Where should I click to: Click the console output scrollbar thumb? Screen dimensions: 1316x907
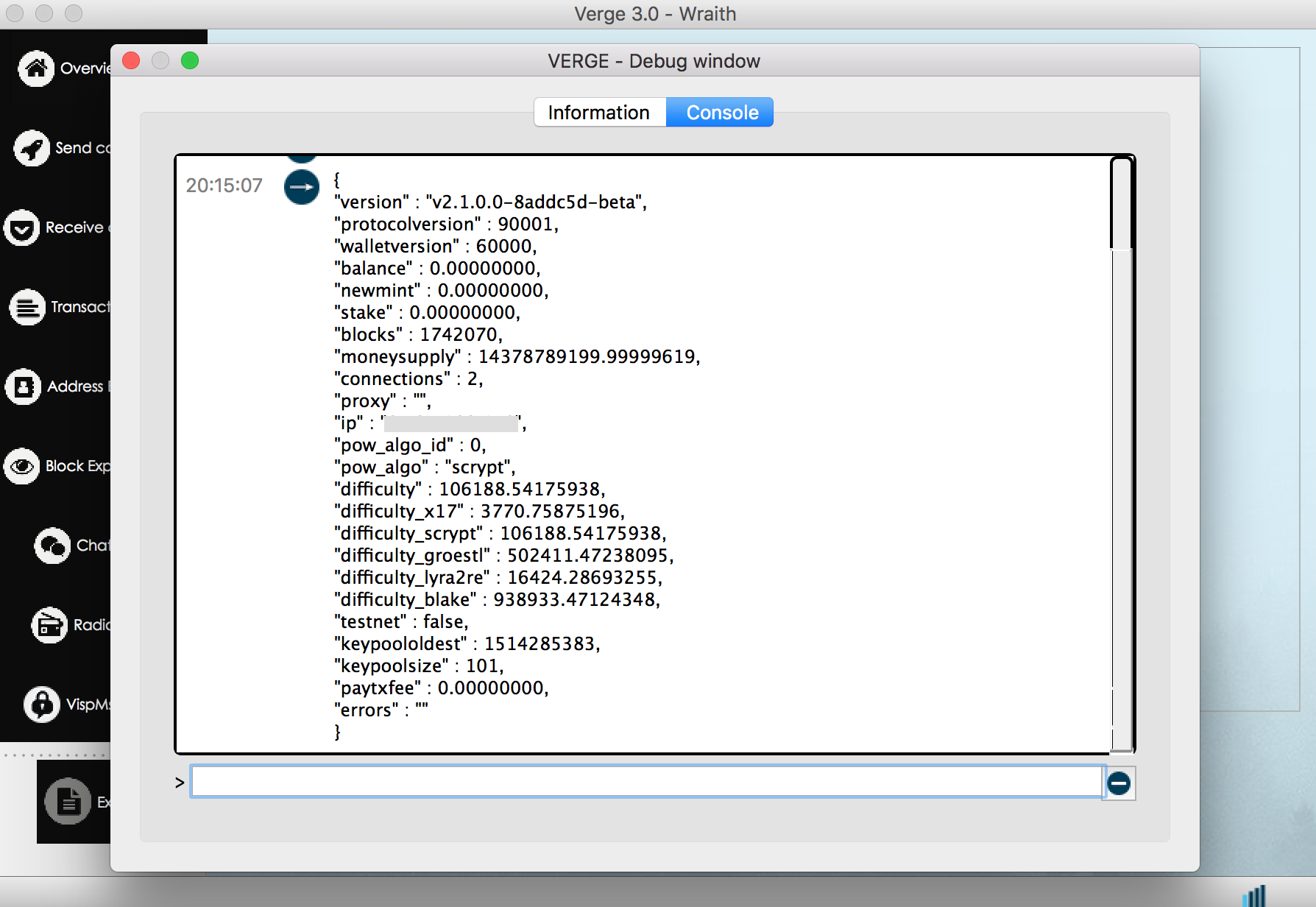[x=1121, y=204]
